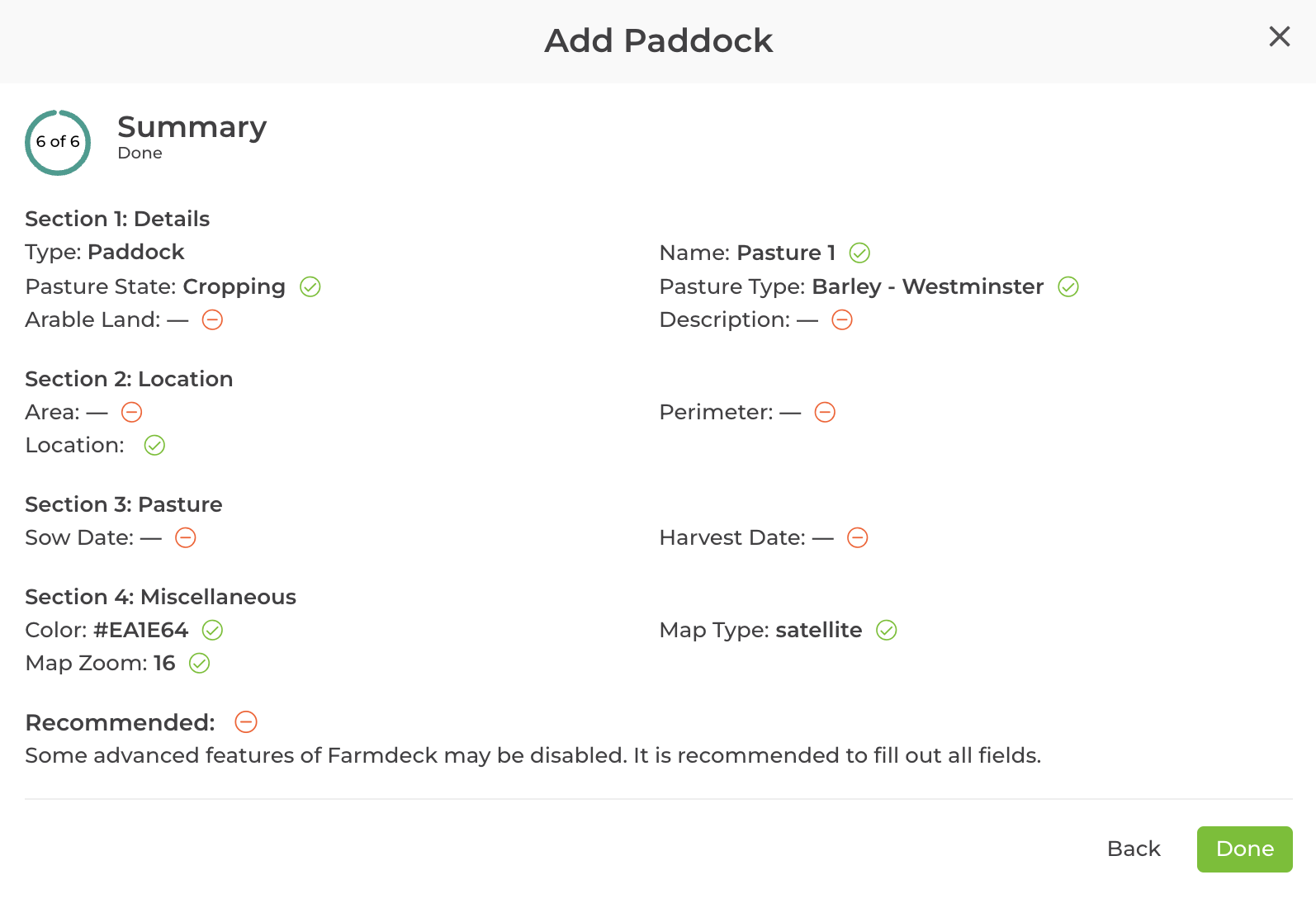Click the green check beside Pasture State
Viewport: 1316px width, 908px height.
coord(310,287)
